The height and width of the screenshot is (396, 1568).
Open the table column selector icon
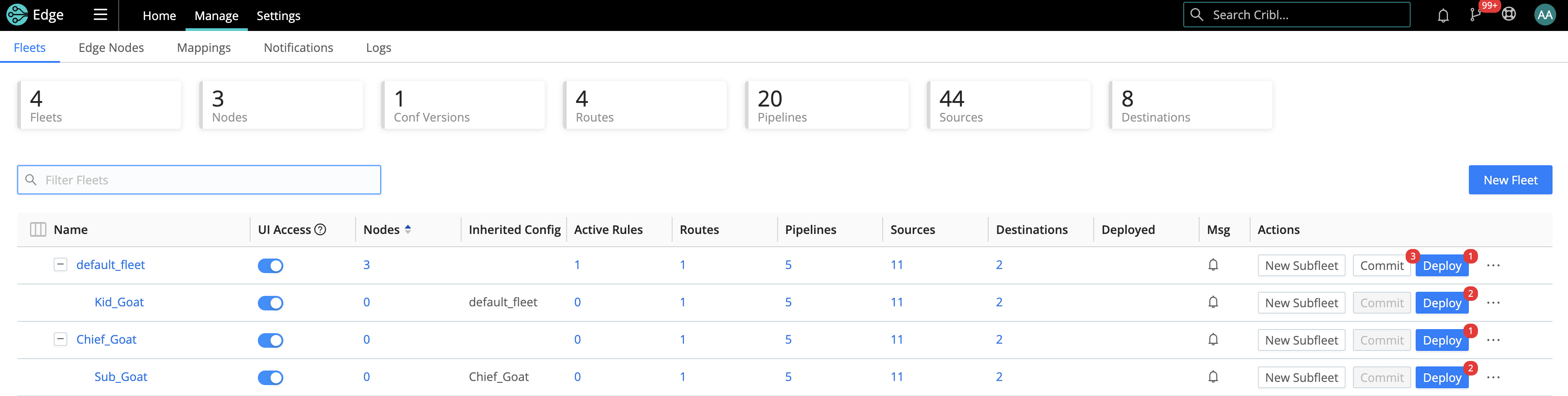tap(38, 230)
